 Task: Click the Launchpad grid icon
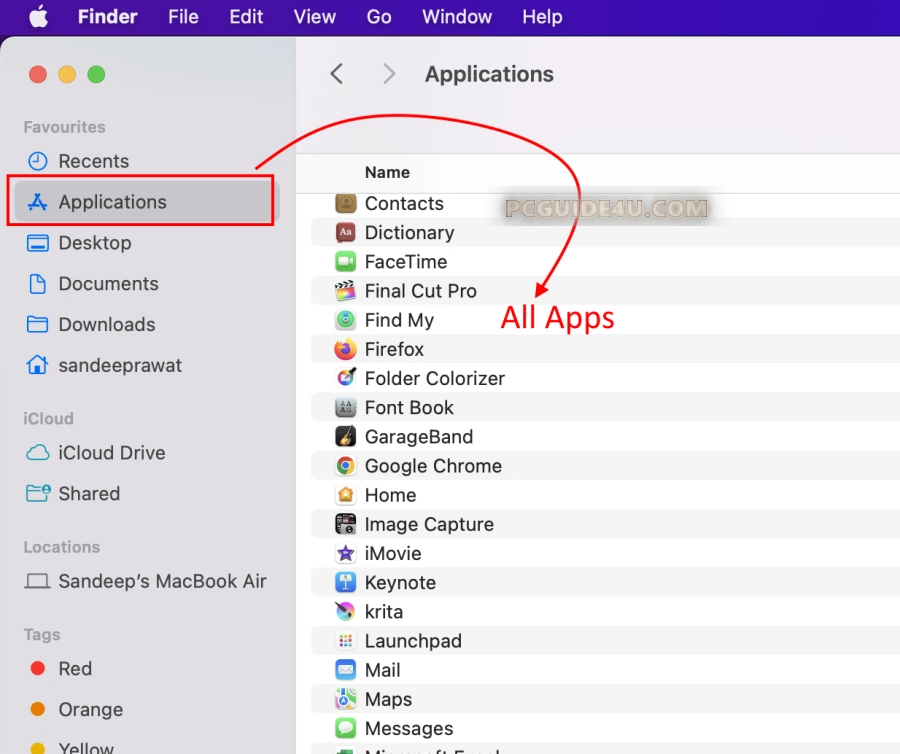coord(346,641)
